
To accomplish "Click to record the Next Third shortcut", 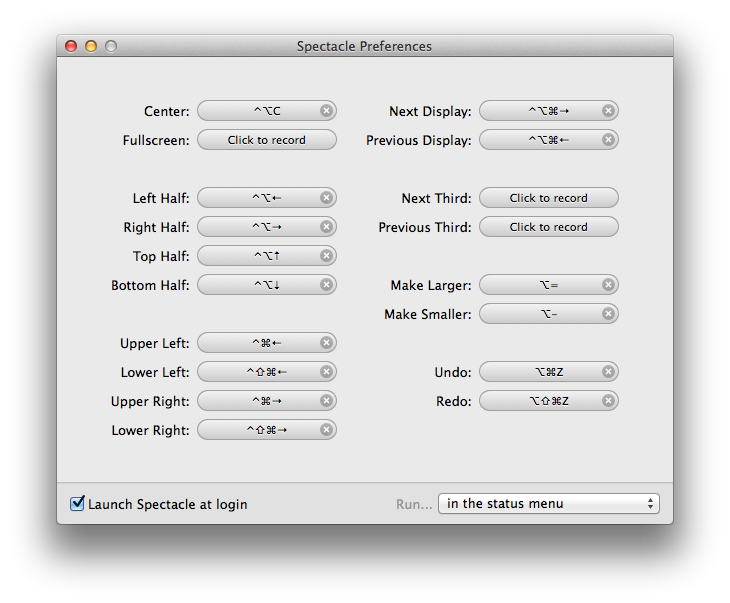I will 548,198.
